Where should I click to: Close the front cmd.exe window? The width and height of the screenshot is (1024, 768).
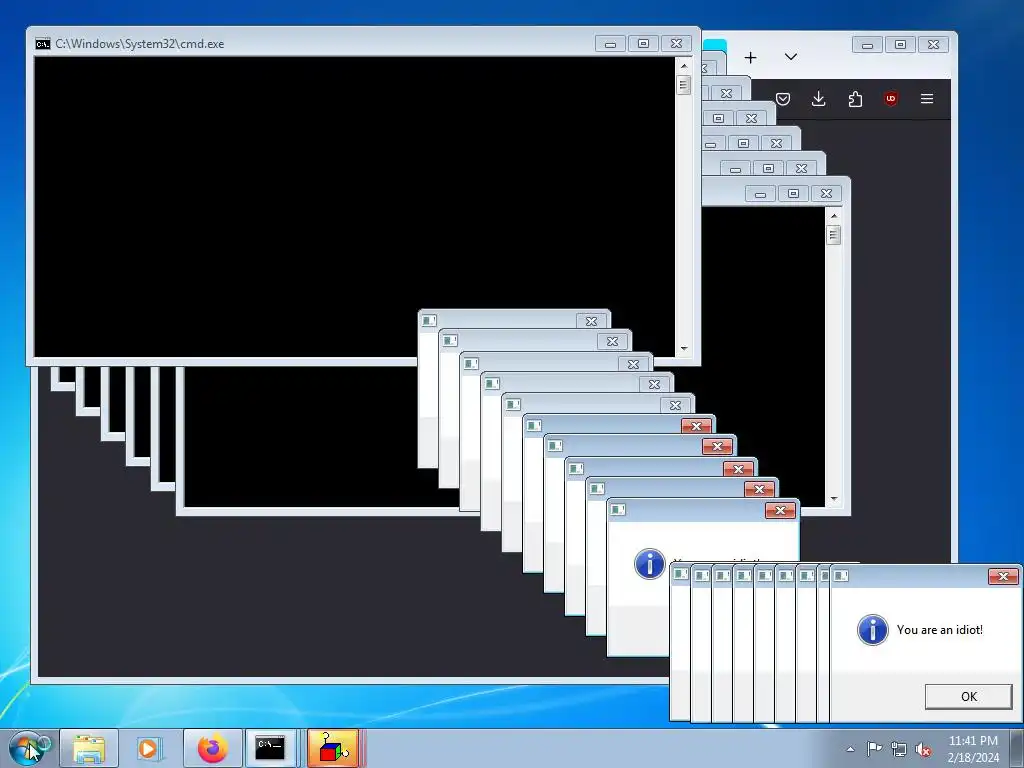pos(677,44)
